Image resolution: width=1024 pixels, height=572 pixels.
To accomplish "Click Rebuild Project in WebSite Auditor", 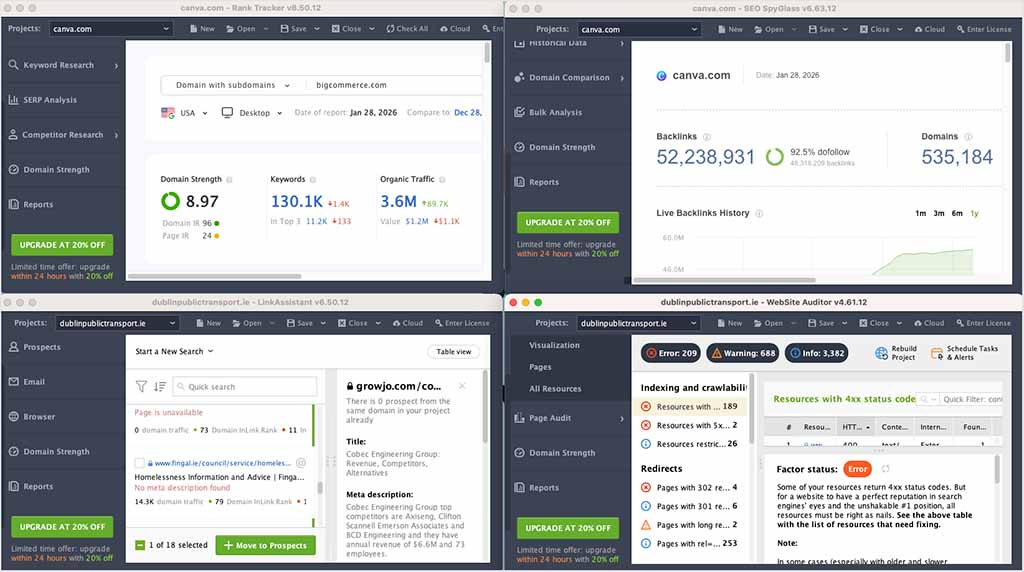I will pyautogui.click(x=897, y=353).
